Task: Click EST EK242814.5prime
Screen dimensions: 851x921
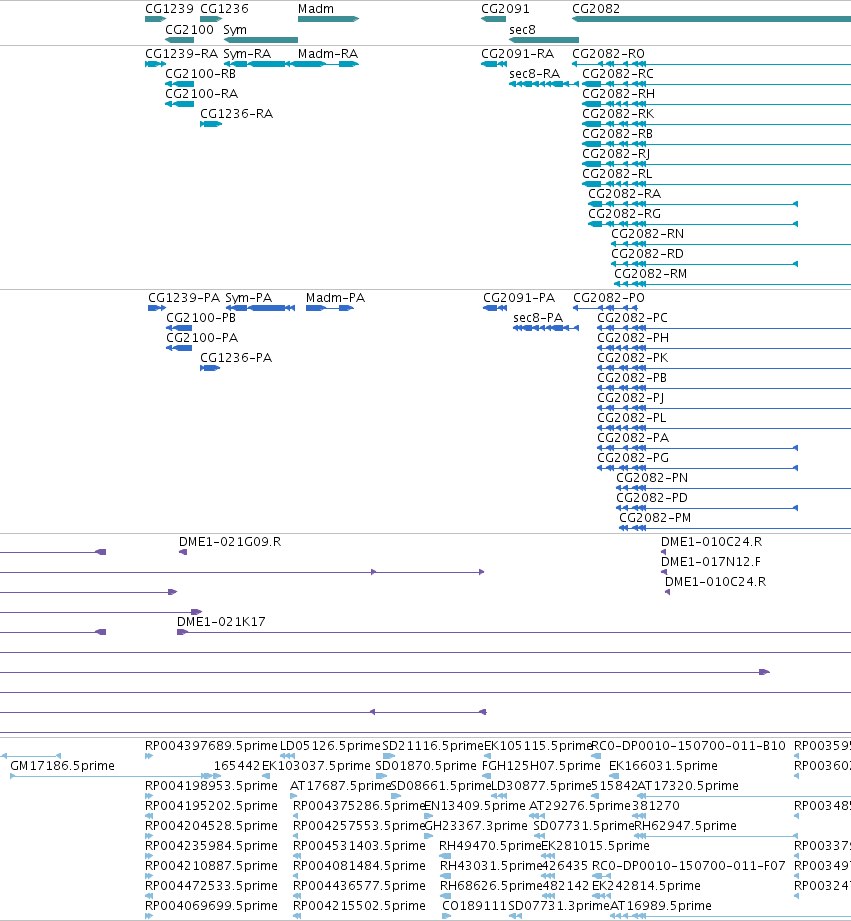Action: (x=646, y=886)
